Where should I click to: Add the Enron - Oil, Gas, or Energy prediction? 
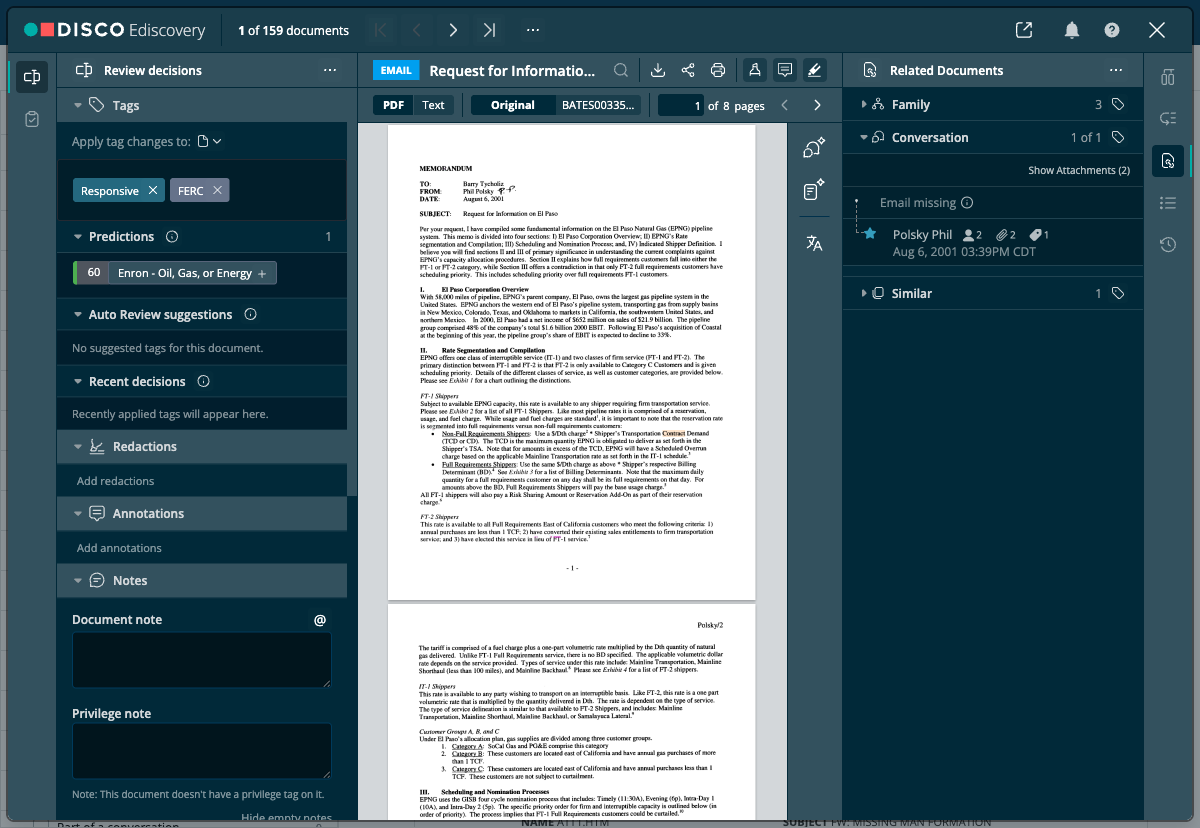[262, 273]
